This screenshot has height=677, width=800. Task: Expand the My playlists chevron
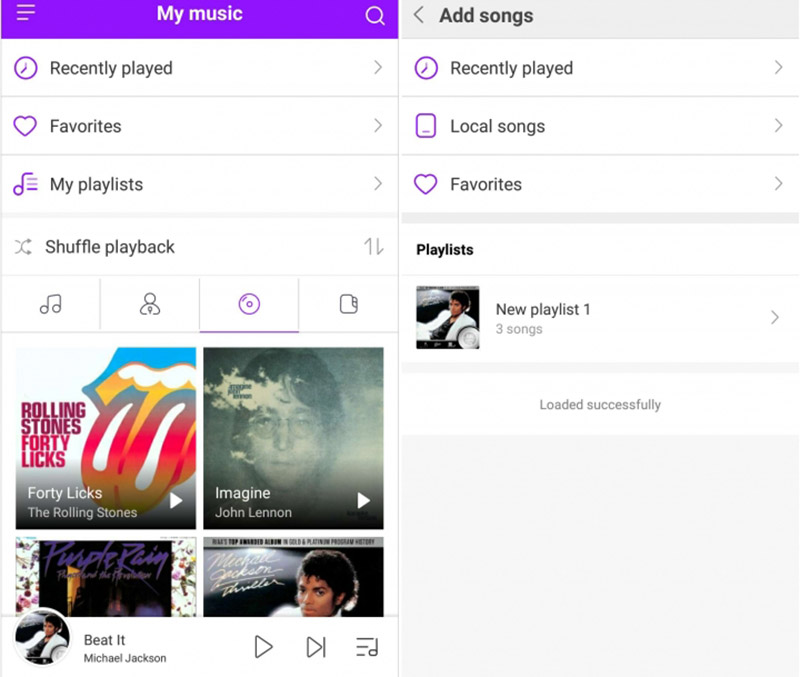pos(378,184)
